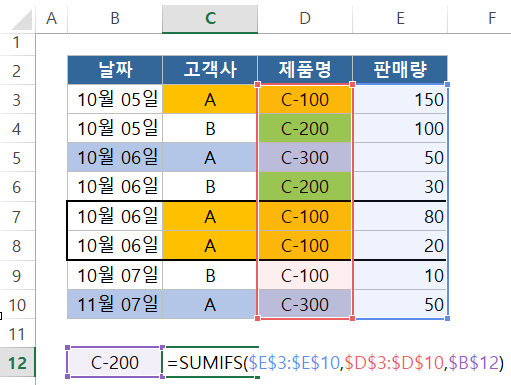Select the 80 sales cell
Screen dimensions: 511x385
pyautogui.click(x=400, y=216)
